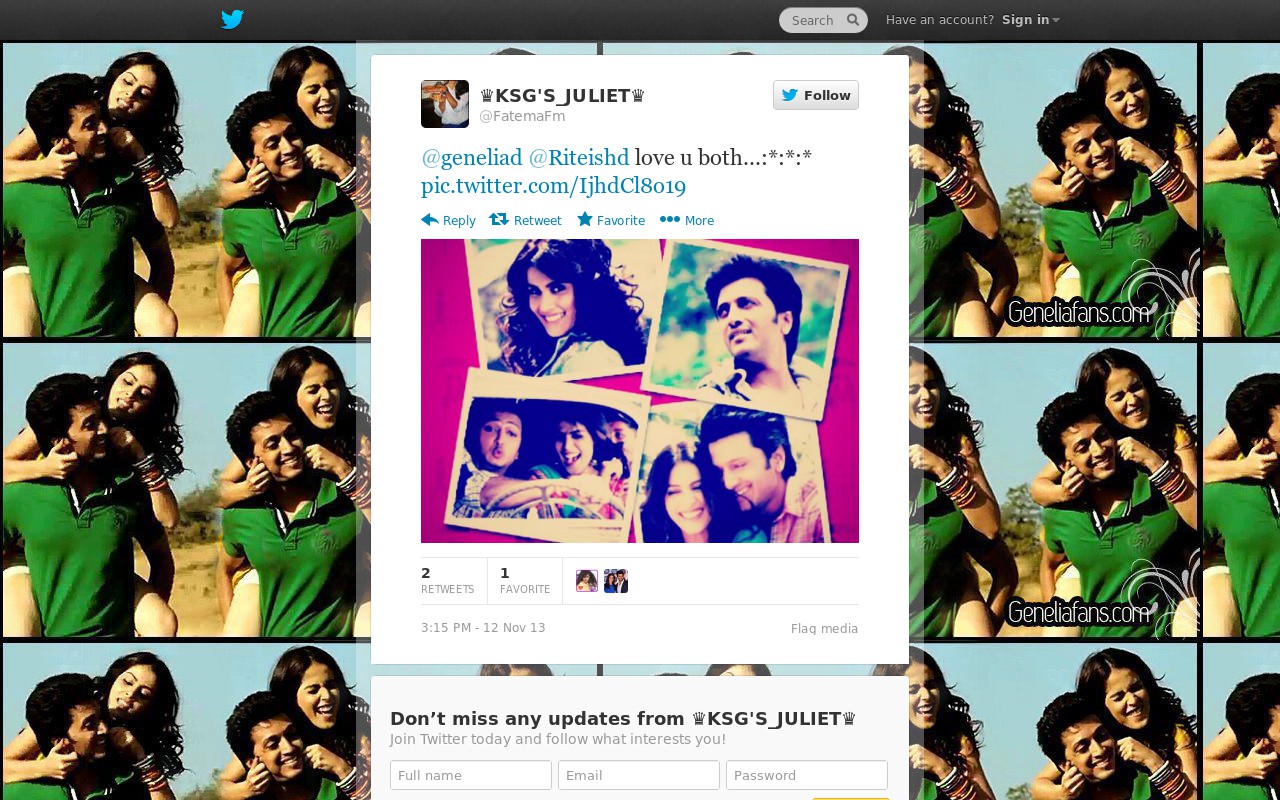Open the tweet's photo collage
Screen dimensions: 1280x800
point(640,391)
